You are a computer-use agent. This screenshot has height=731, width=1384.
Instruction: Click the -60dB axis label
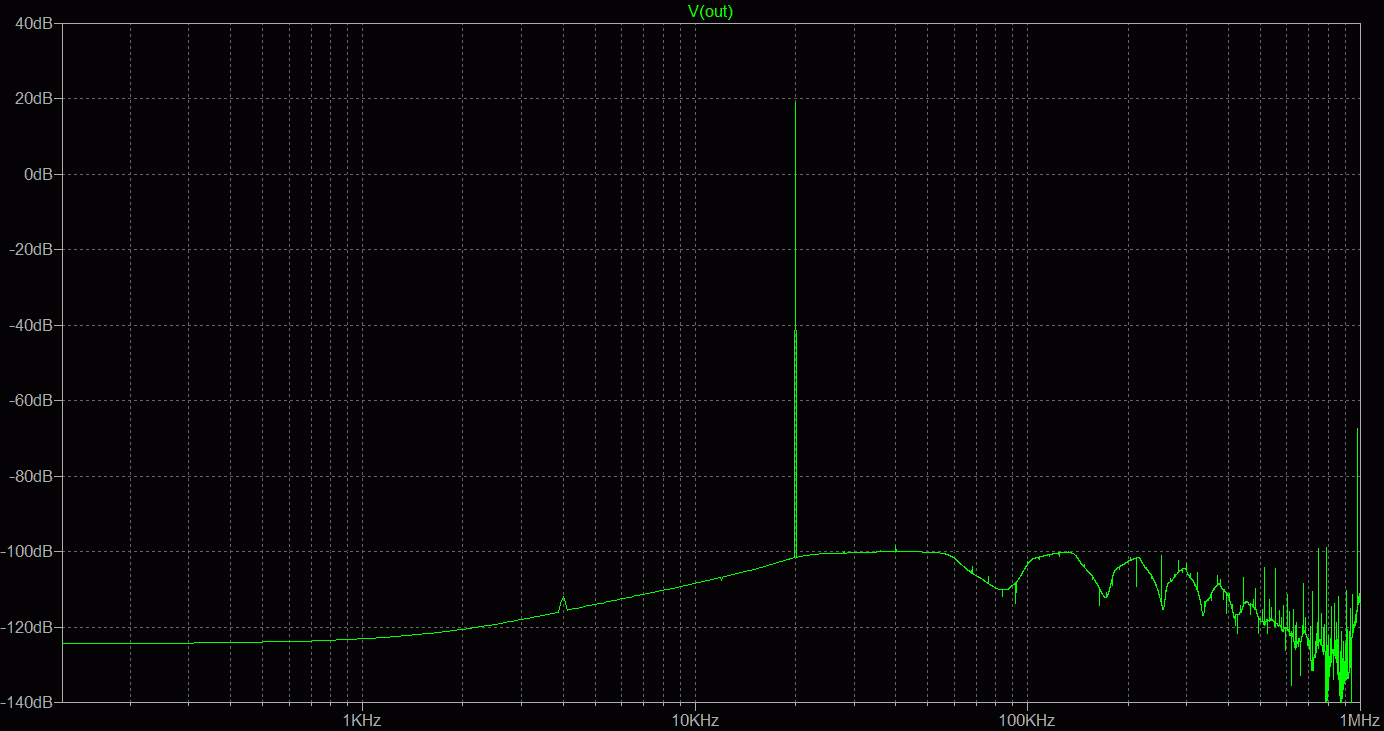click(32, 400)
